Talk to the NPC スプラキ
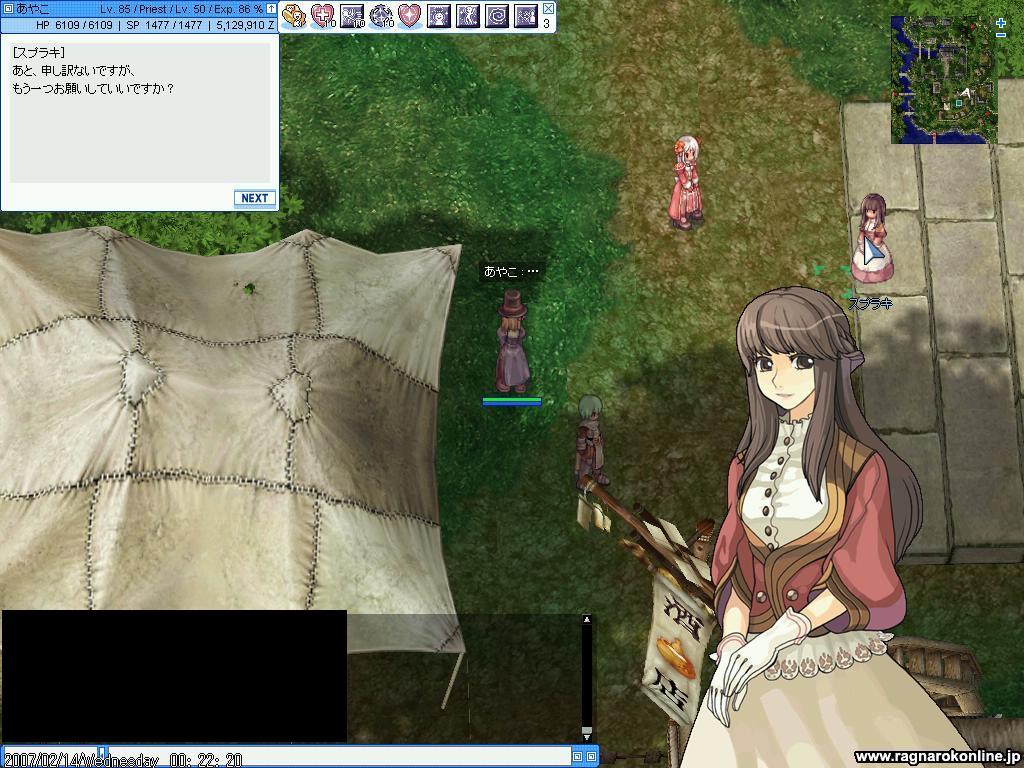1024x768 pixels. coord(872,238)
